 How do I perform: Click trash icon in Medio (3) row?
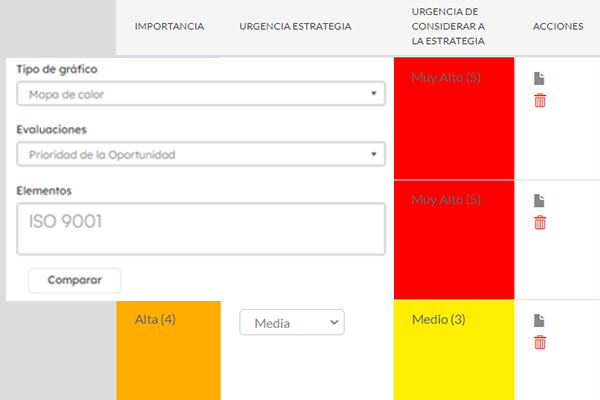[540, 342]
